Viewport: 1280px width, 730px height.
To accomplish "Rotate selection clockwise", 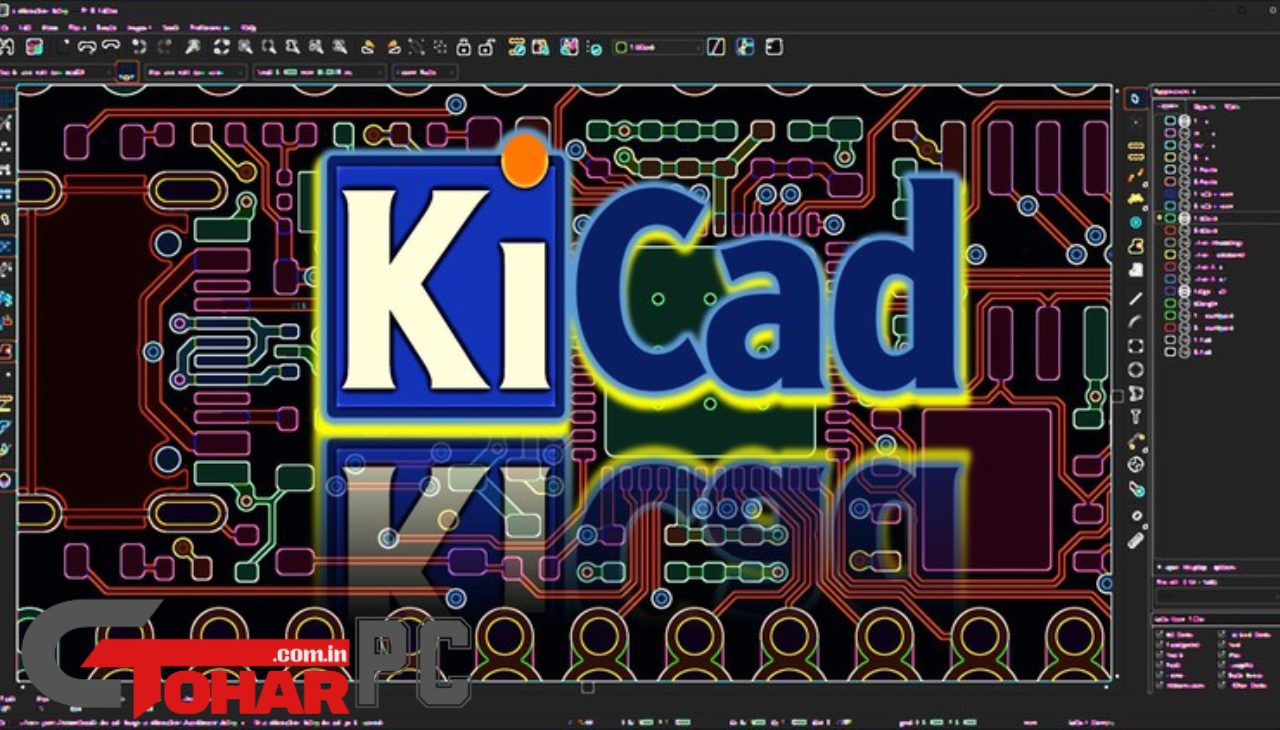I will click(x=392, y=47).
